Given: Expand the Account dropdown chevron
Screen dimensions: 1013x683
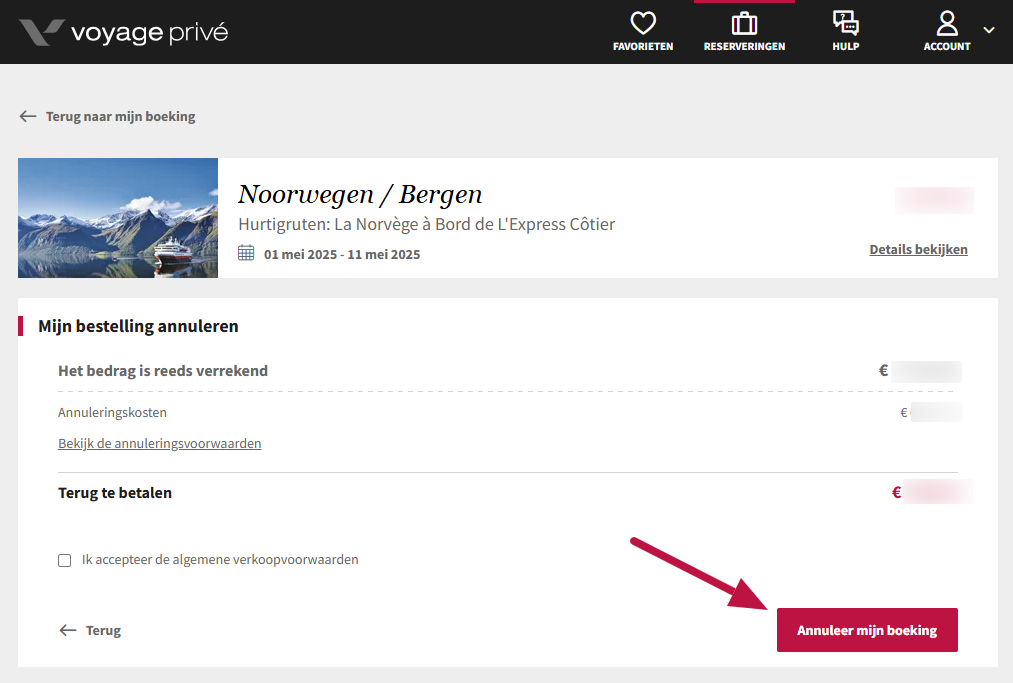Looking at the screenshot, I should (x=989, y=31).
